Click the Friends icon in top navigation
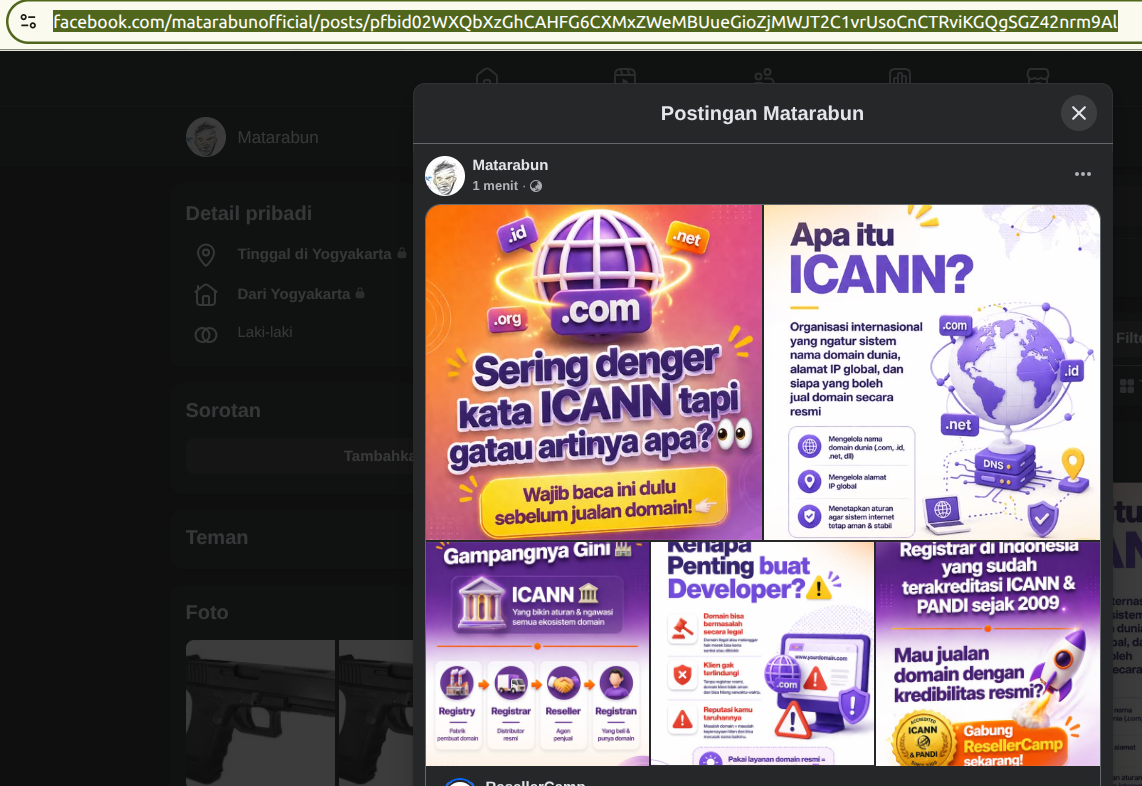 [763, 76]
